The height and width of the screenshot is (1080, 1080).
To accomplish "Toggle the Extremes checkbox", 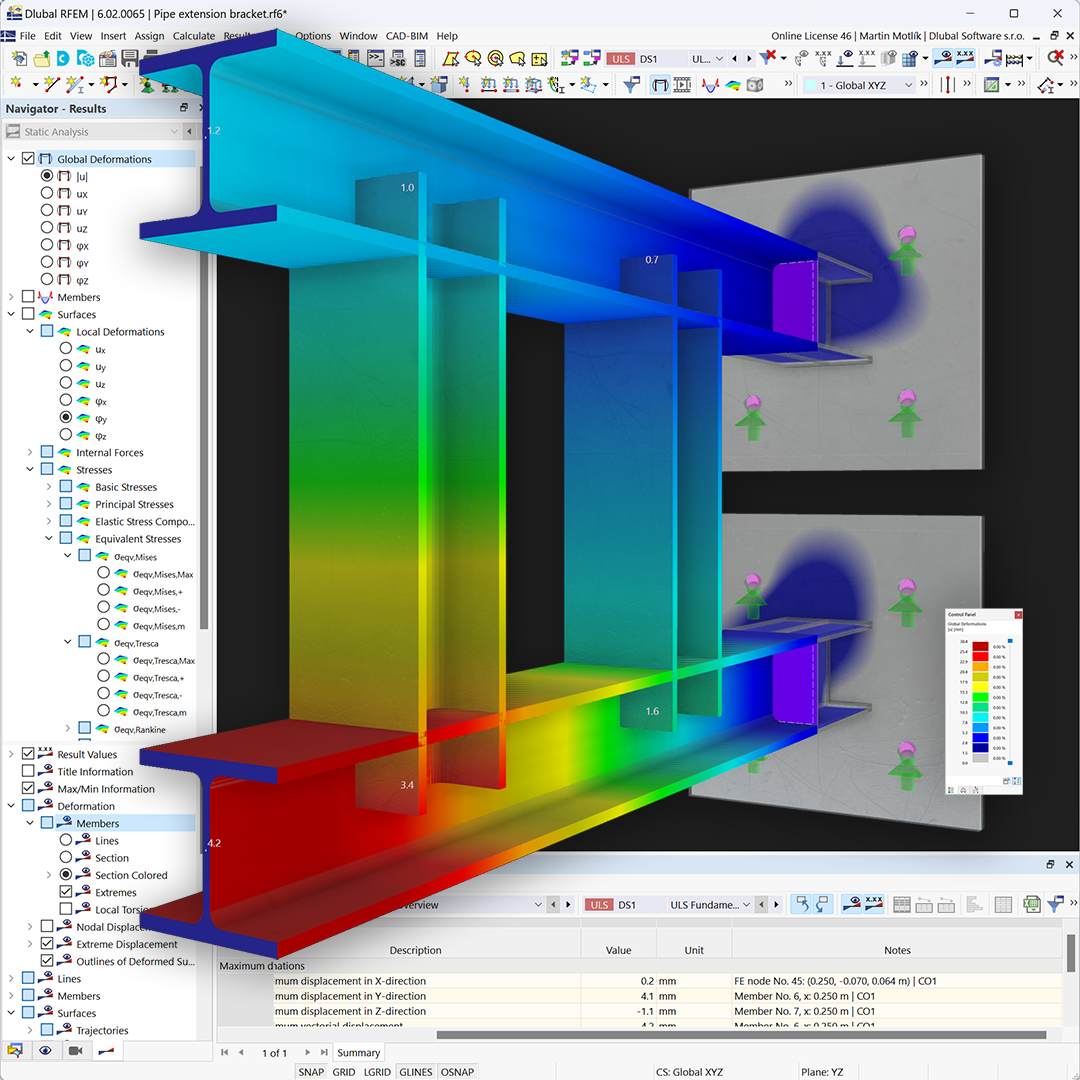I will click(65, 891).
